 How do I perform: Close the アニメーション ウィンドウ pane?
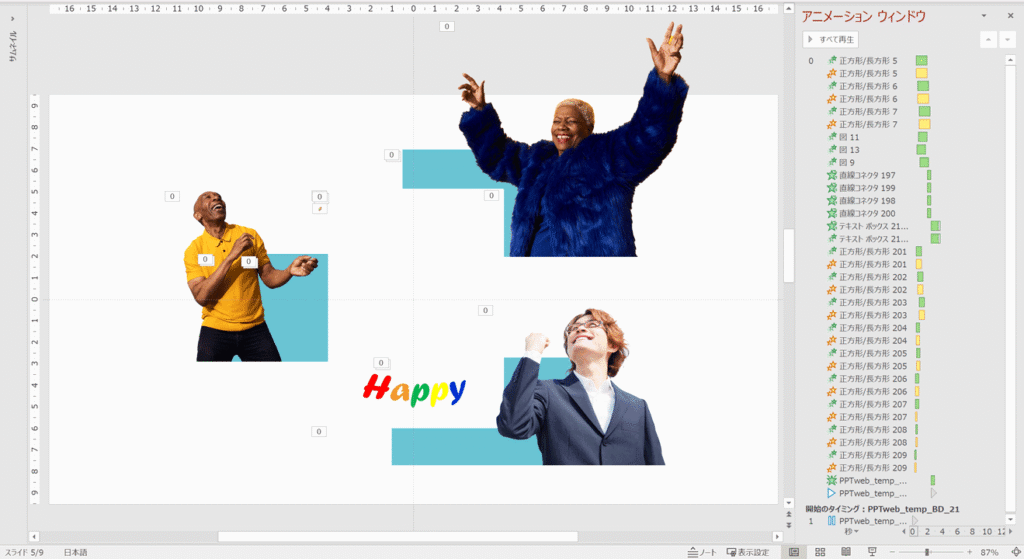tap(1008, 16)
